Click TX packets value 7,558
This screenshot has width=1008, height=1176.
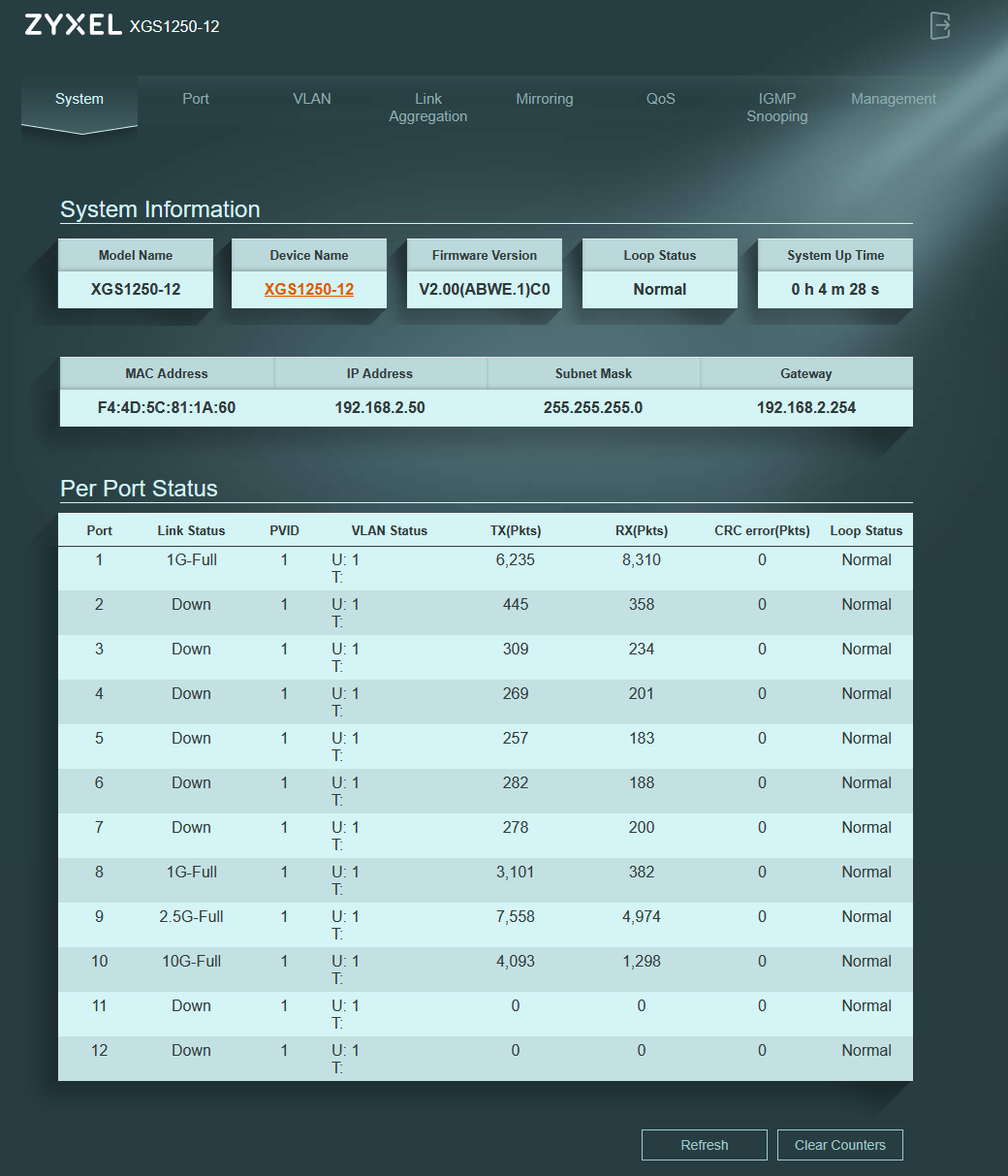516,916
